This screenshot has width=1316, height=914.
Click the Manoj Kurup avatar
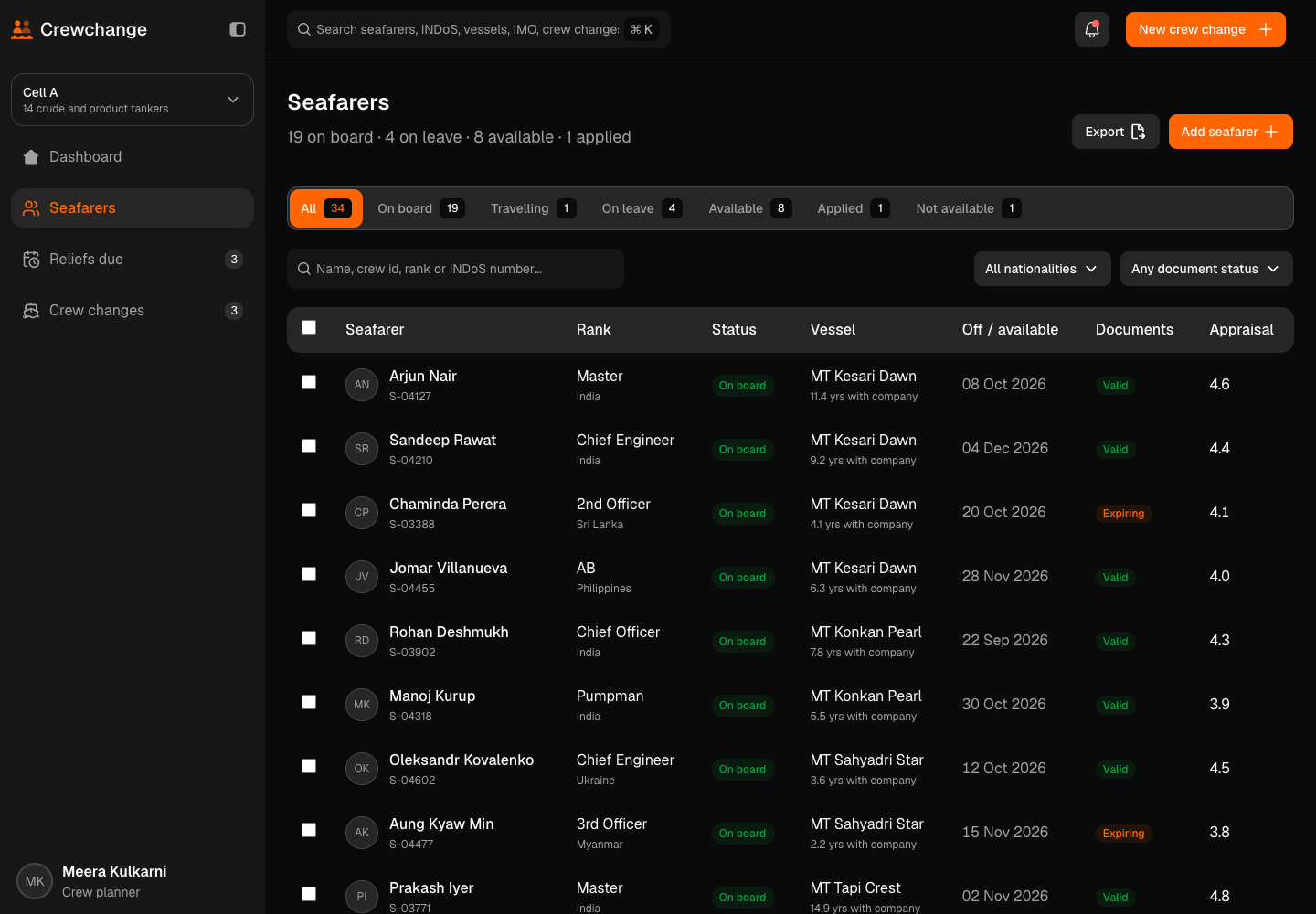coord(362,705)
